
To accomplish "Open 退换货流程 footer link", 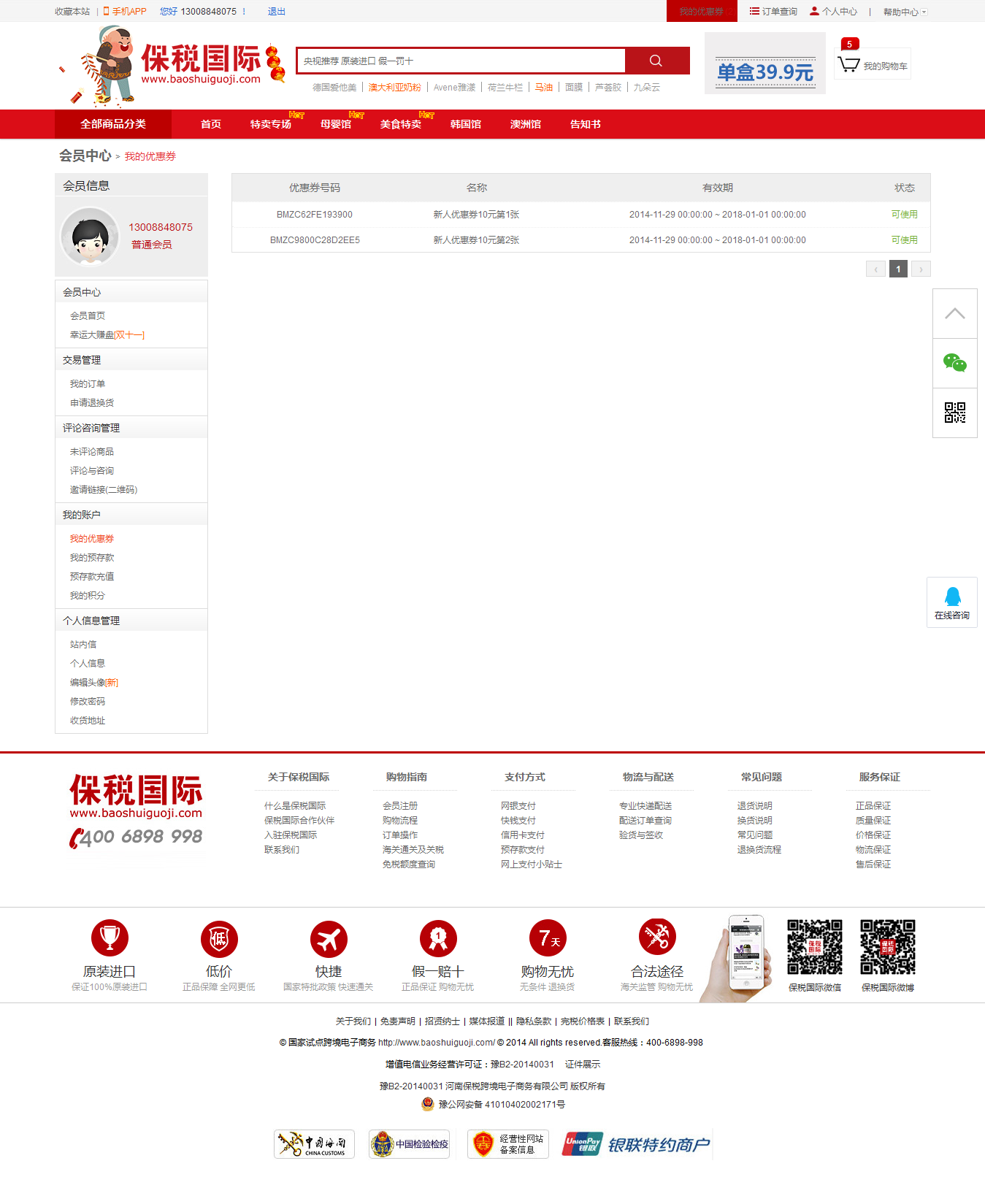I will (x=759, y=849).
